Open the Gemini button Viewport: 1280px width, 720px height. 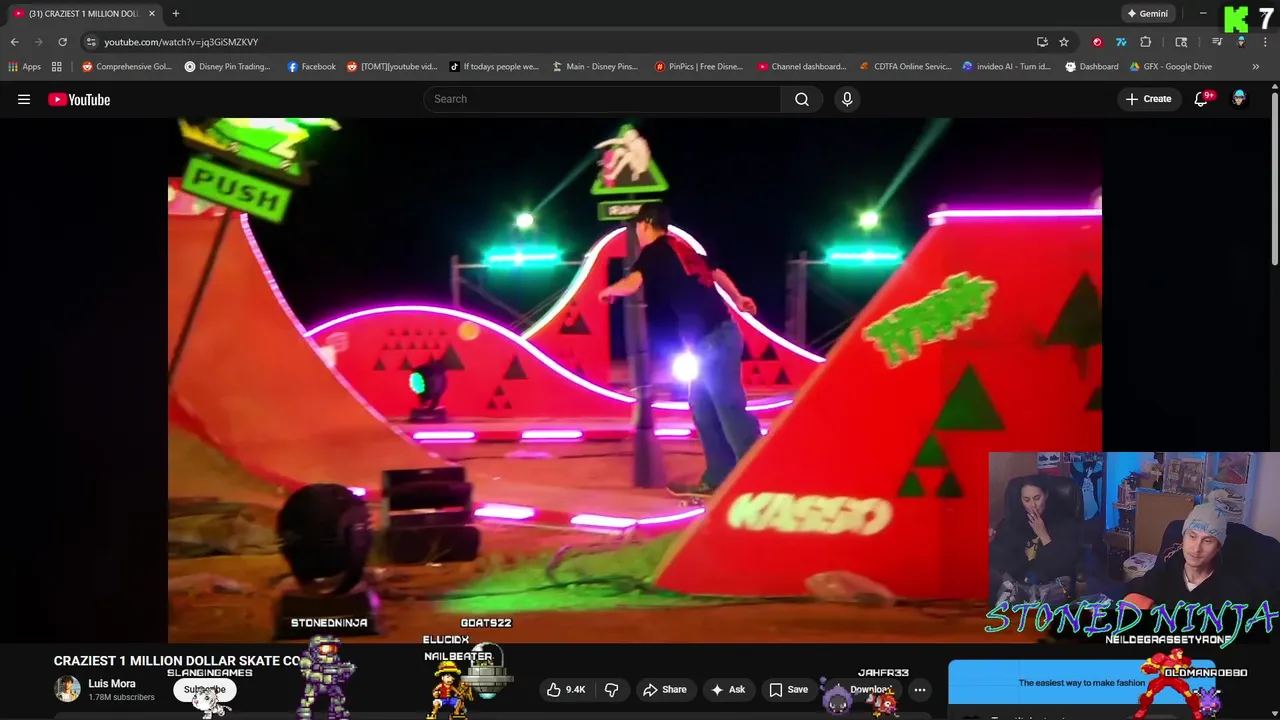click(x=1147, y=13)
